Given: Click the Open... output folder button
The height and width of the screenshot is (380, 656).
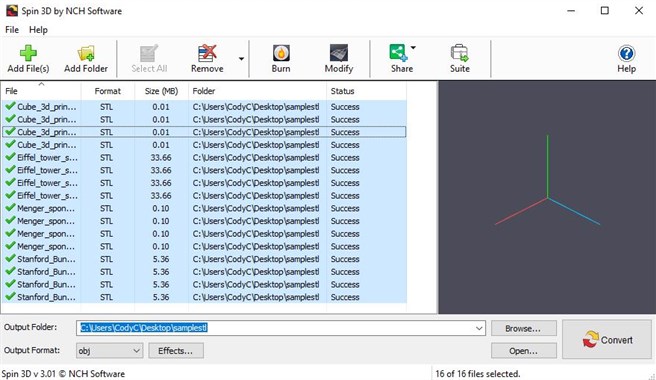Looking at the screenshot, I should coord(524,351).
